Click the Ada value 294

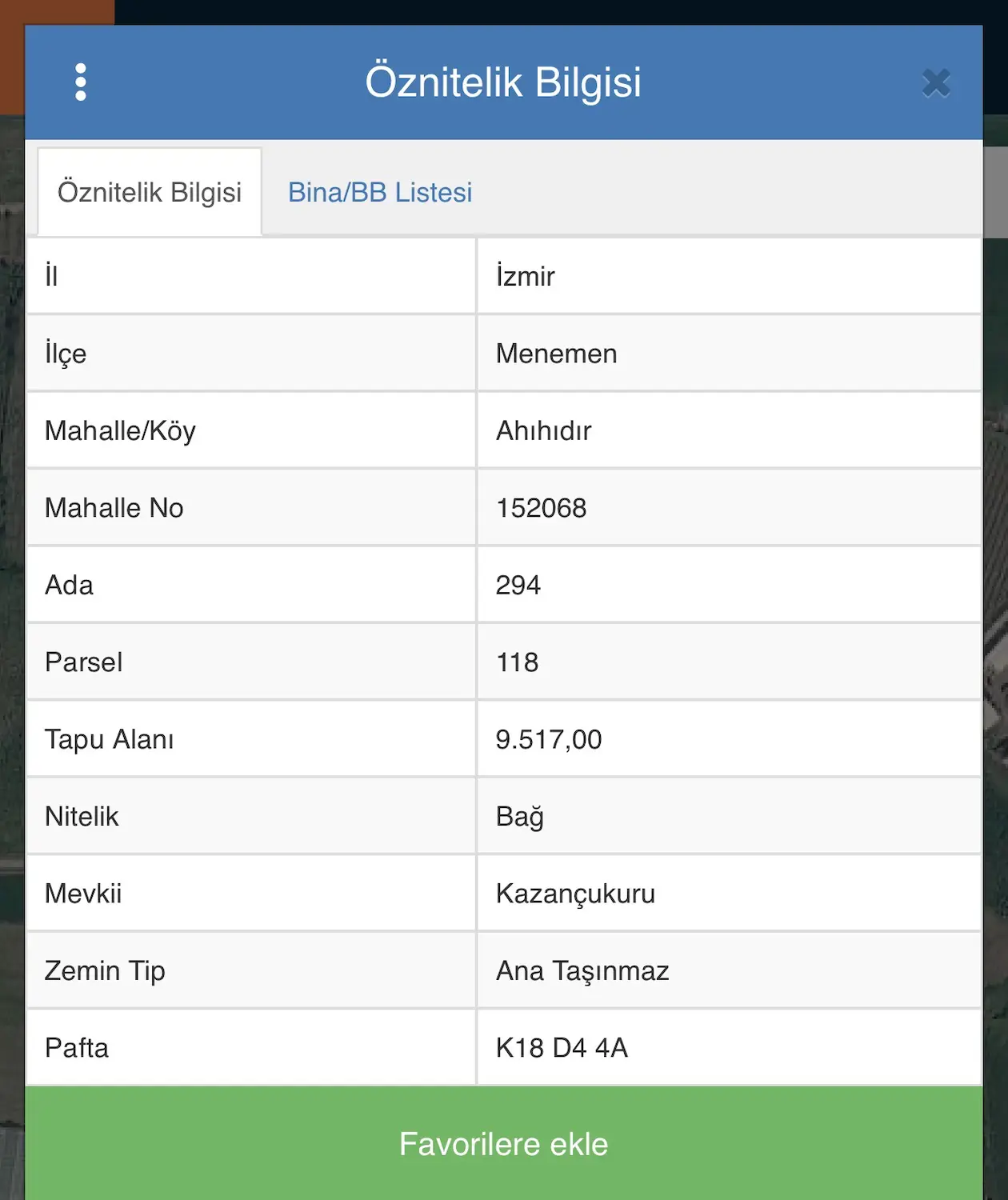click(518, 585)
